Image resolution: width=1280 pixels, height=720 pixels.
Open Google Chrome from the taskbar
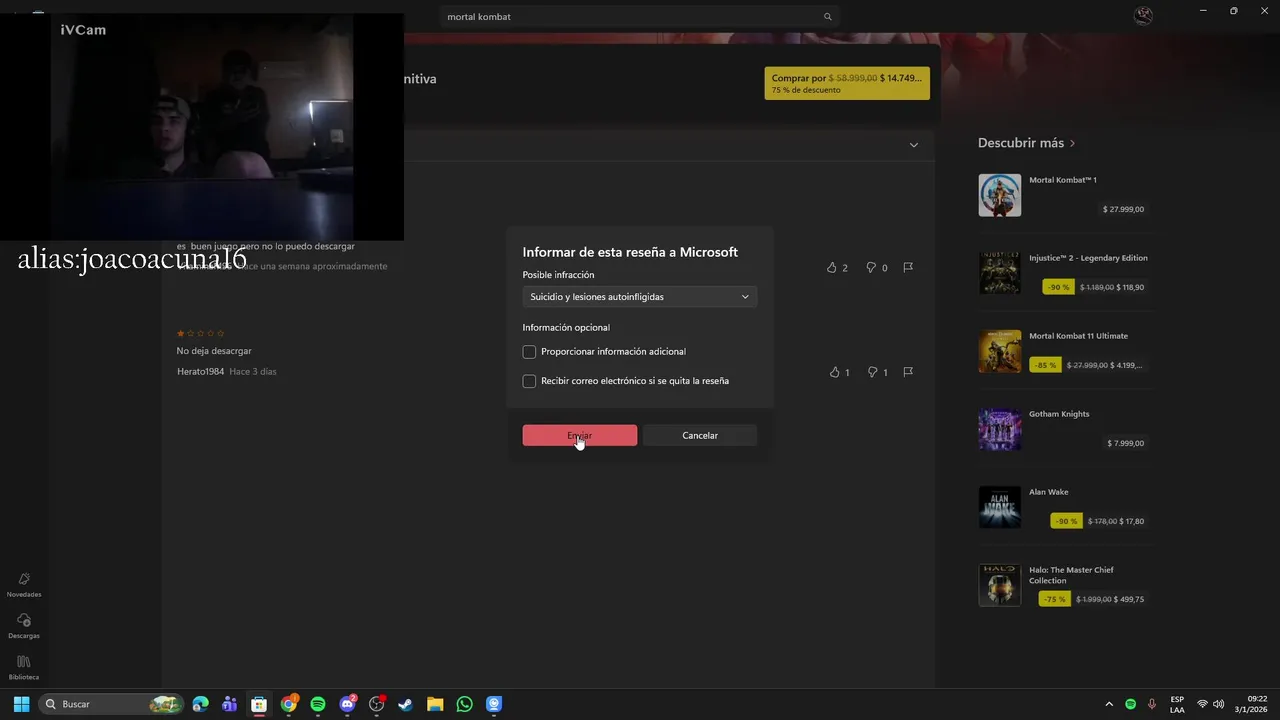(288, 704)
